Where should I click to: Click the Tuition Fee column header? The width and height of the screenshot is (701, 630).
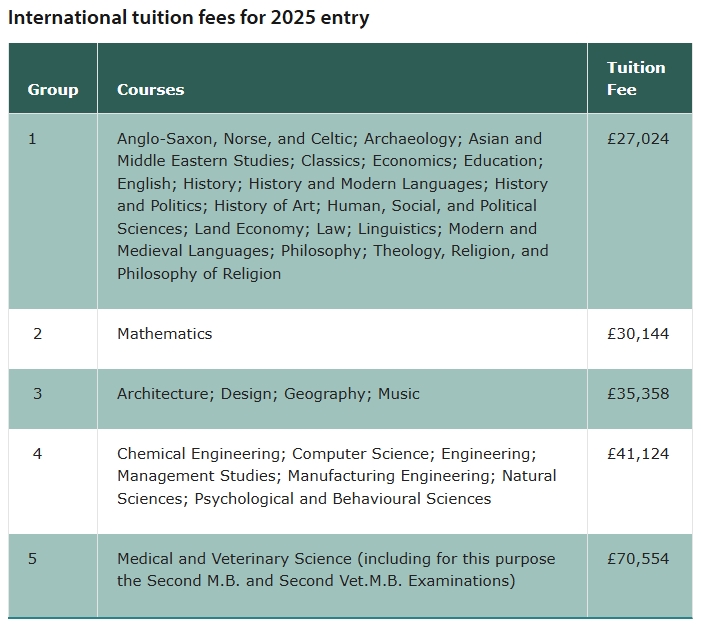coord(635,78)
